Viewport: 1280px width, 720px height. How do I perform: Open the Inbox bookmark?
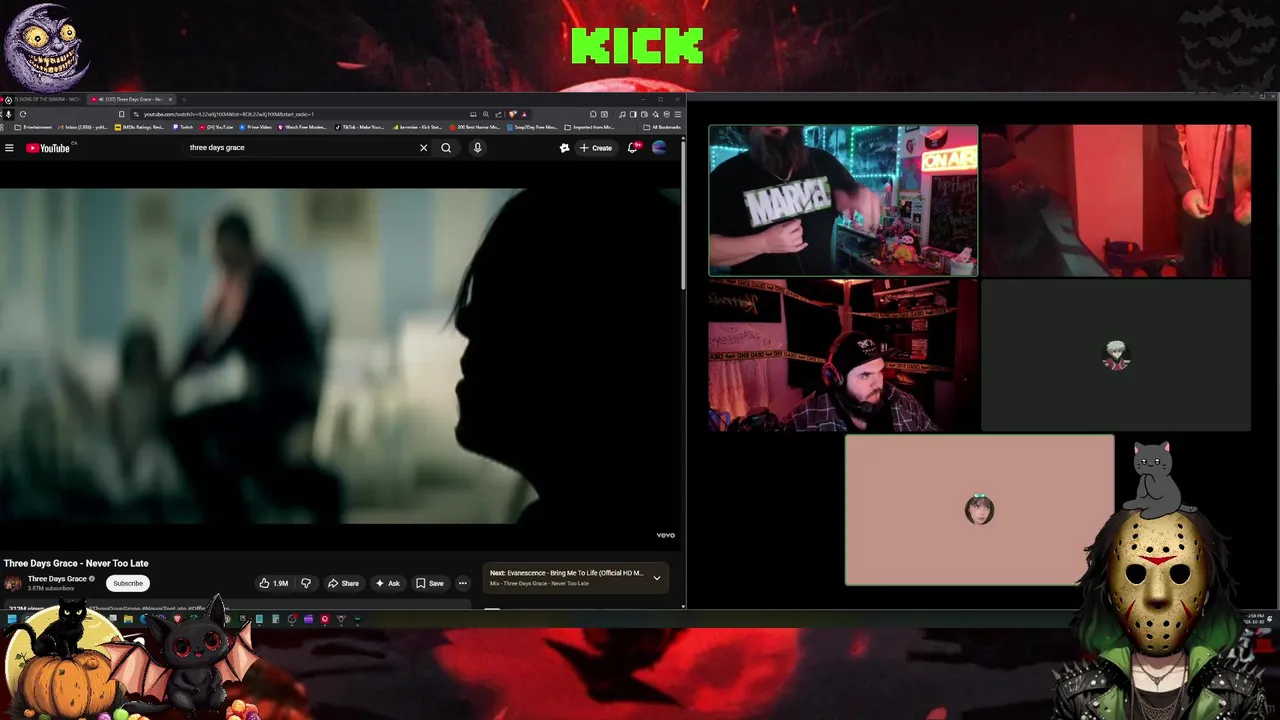click(85, 127)
